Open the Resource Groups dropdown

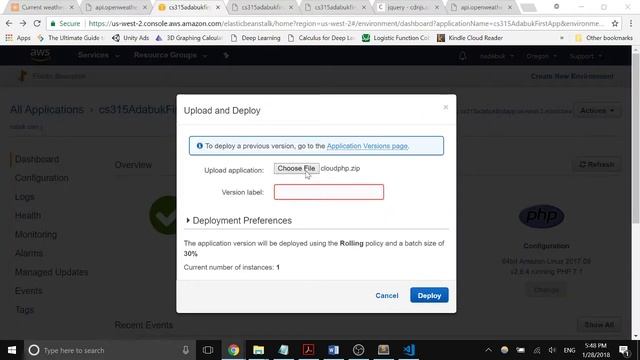point(170,55)
